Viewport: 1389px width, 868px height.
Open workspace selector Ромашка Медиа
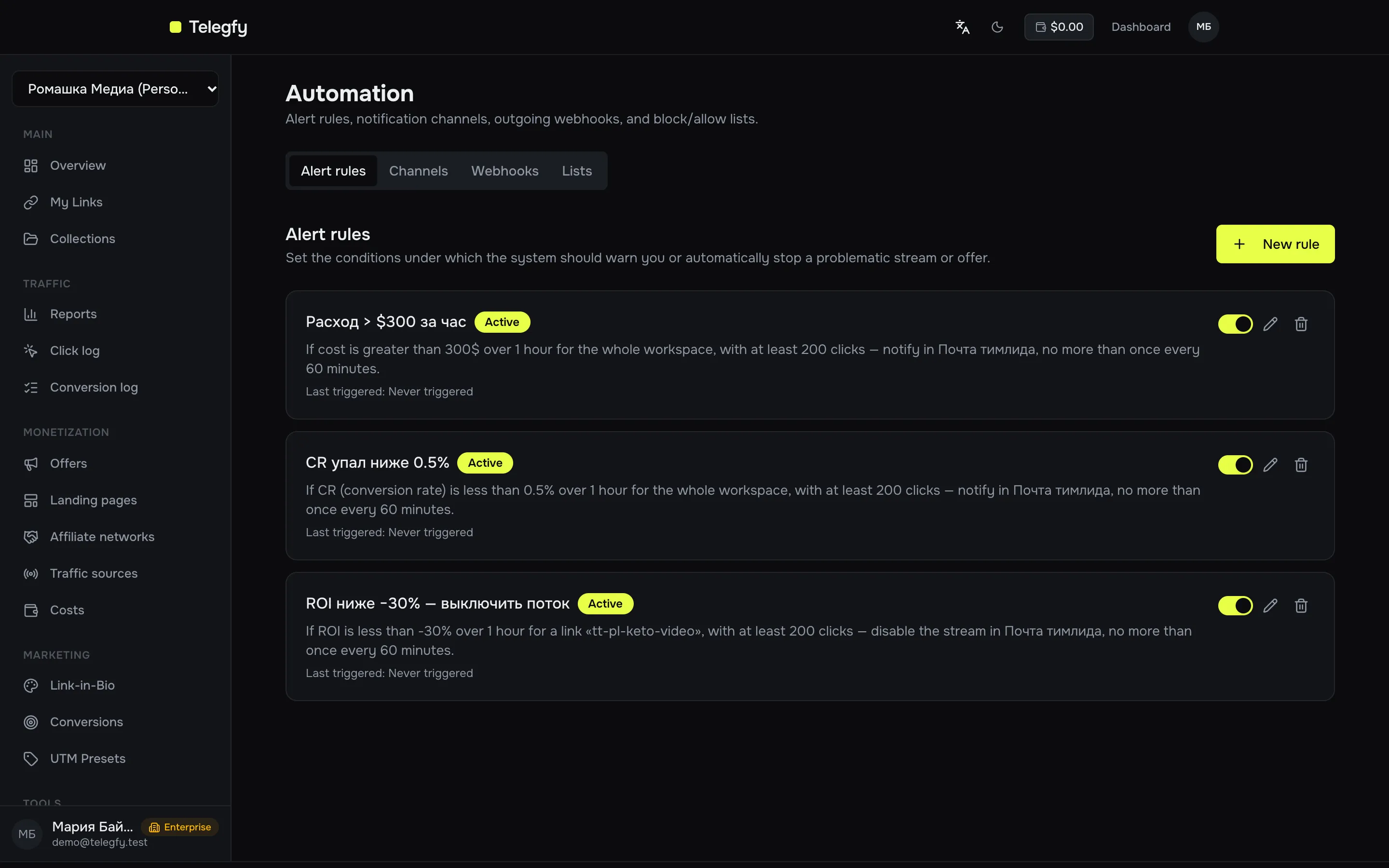[115, 89]
